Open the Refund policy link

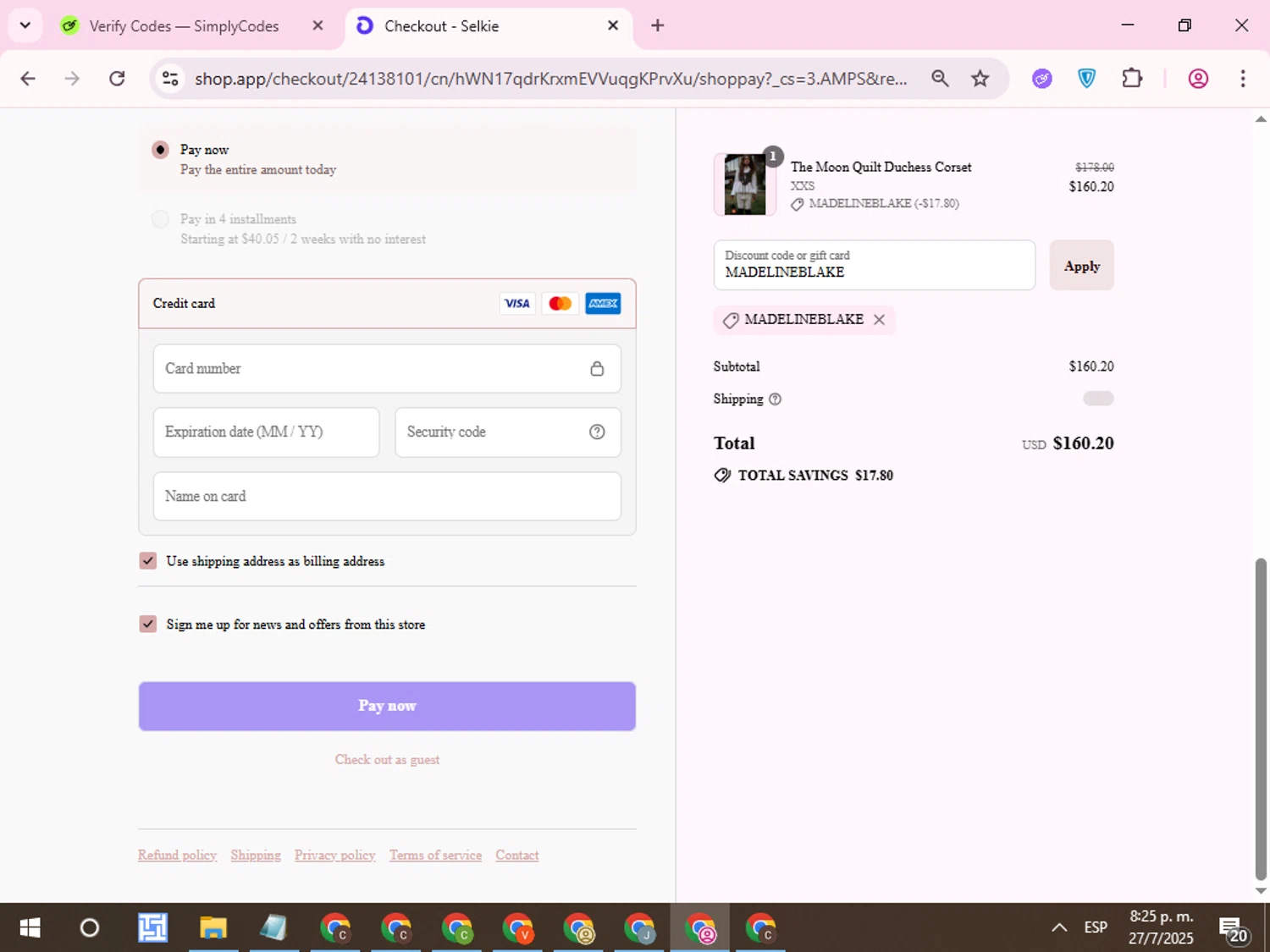pos(177,856)
